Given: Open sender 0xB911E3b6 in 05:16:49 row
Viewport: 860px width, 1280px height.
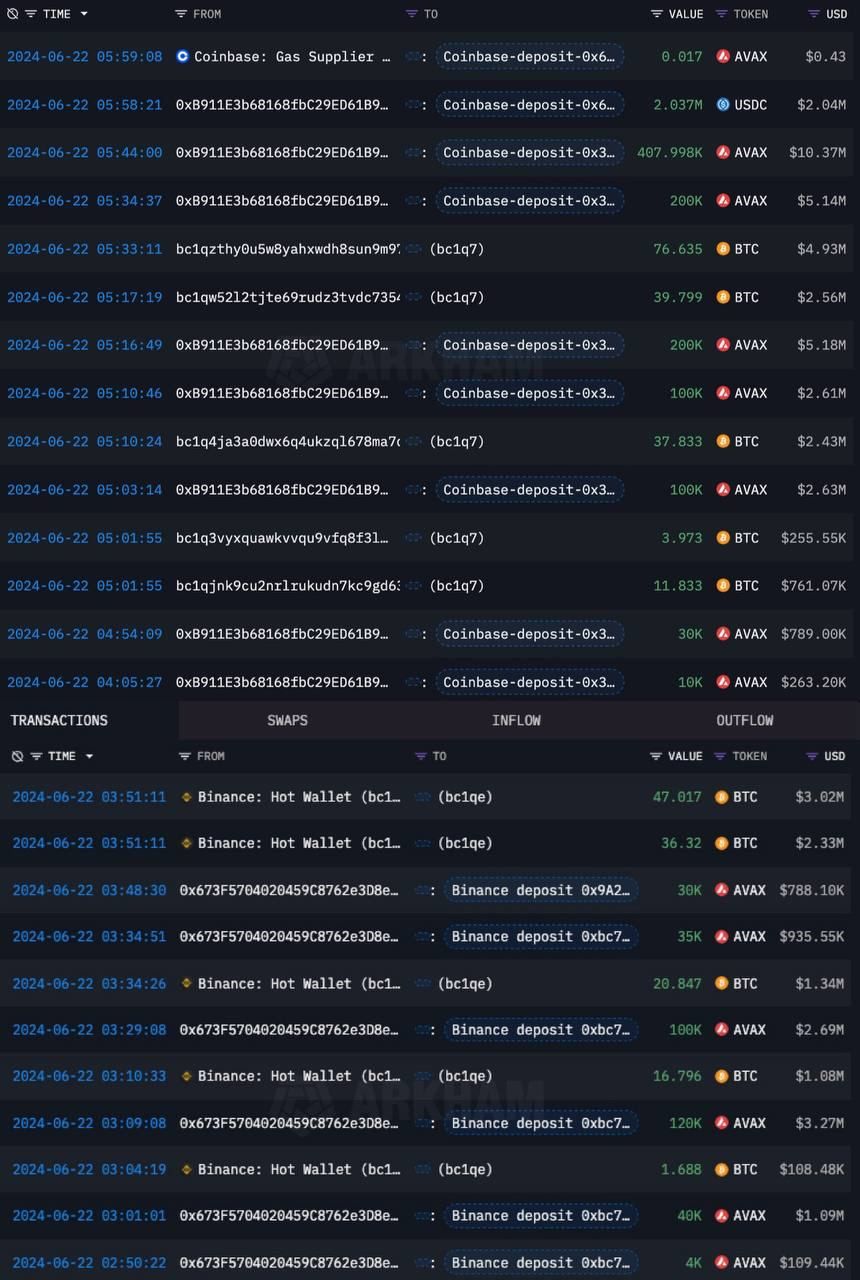Looking at the screenshot, I should point(283,345).
